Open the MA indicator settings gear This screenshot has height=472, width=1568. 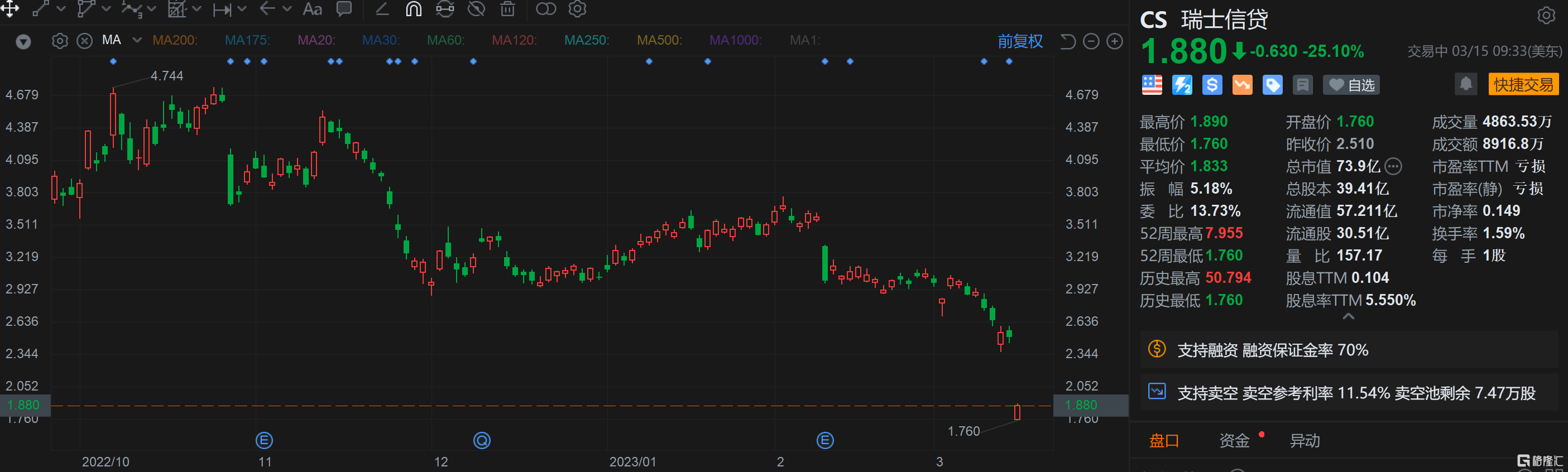(60, 41)
